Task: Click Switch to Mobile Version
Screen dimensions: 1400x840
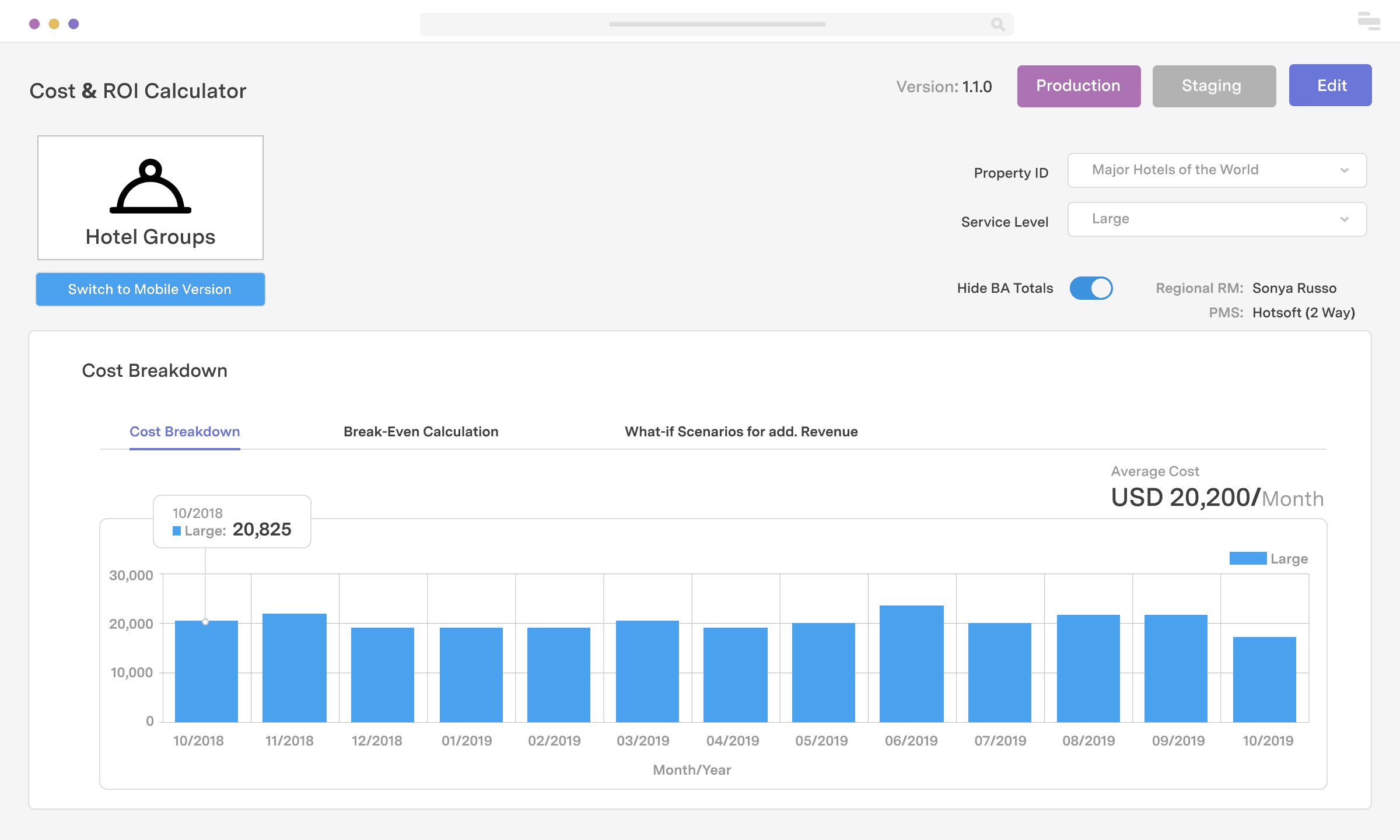Action: (x=150, y=289)
